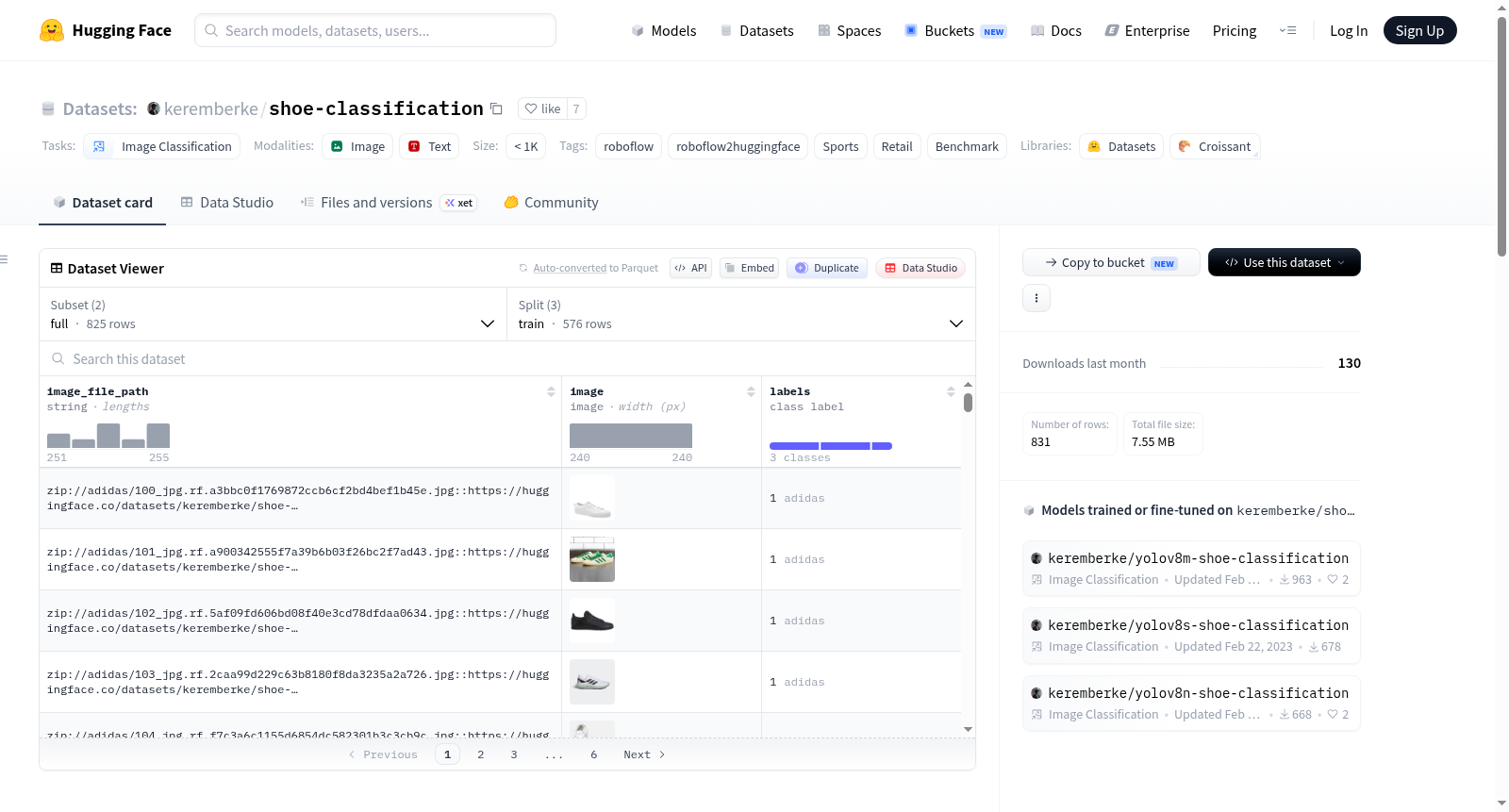This screenshot has height=812, width=1509.
Task: Click the heart like button
Action: pos(542,108)
